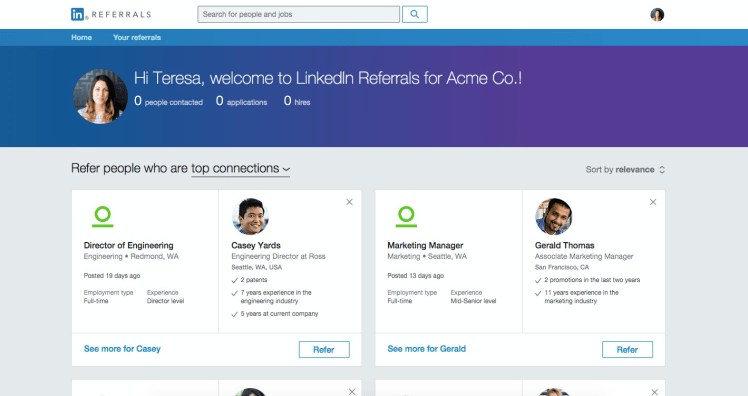The height and width of the screenshot is (396, 748).
Task: Close the partially visible bottom-left card
Action: [x=352, y=392]
